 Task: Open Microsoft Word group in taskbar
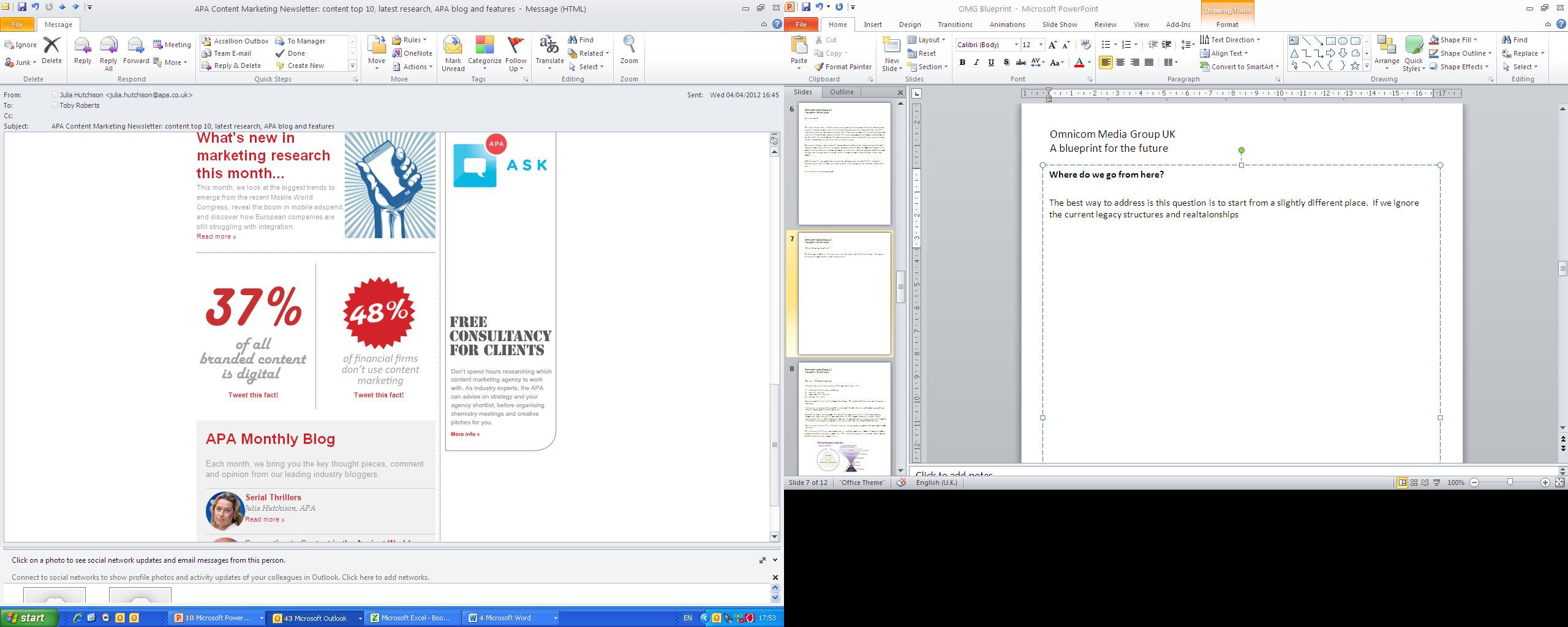tap(512, 618)
